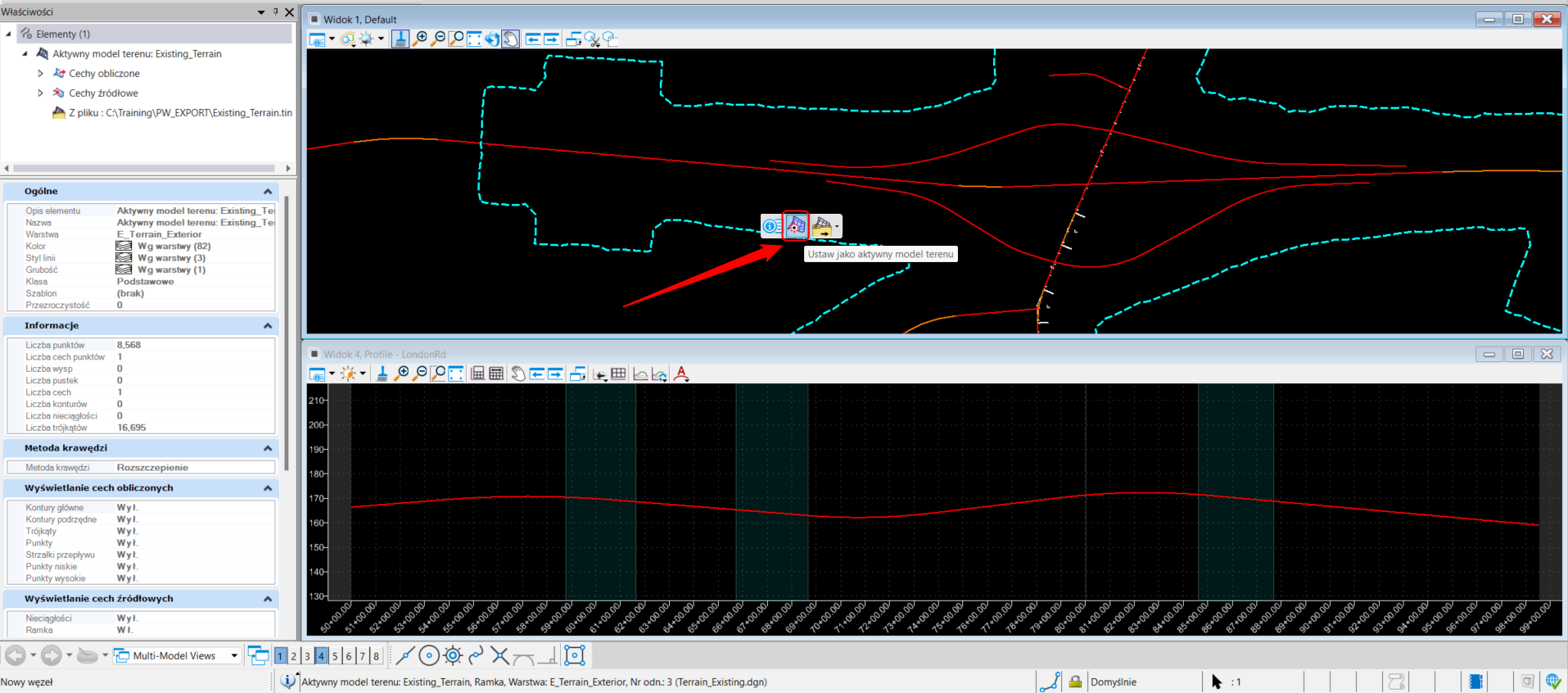
Task: Select the Elementy (1) tree root
Action: pos(63,34)
